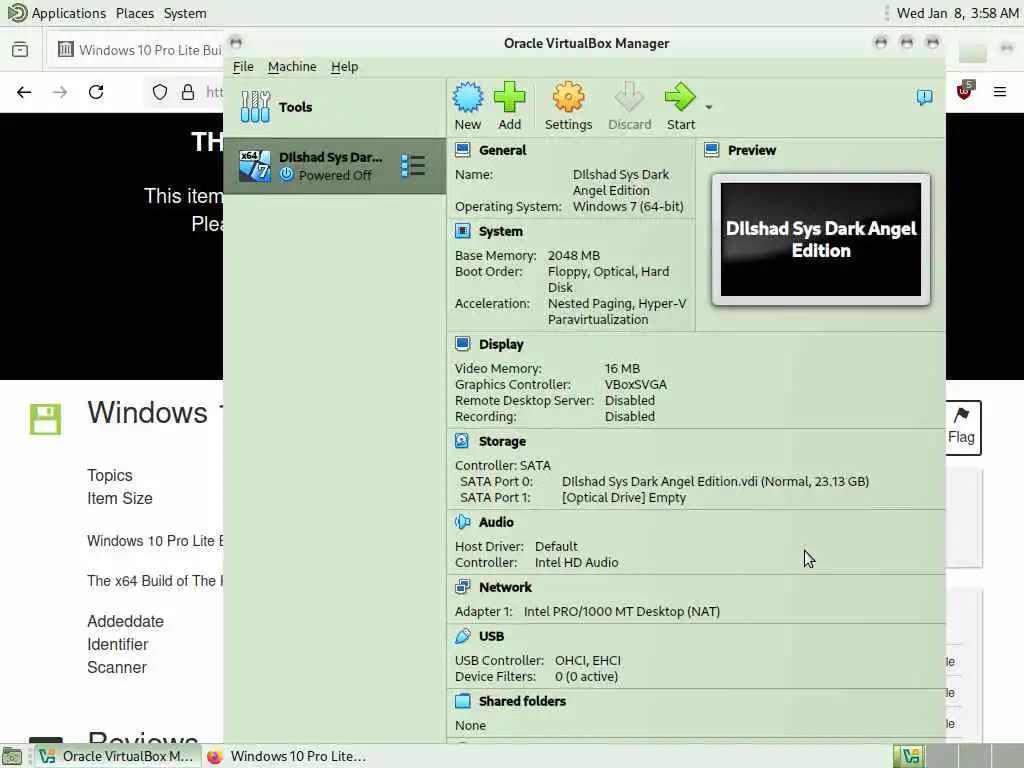Click the Audio section speaker icon
The image size is (1024, 768).
[x=462, y=522]
